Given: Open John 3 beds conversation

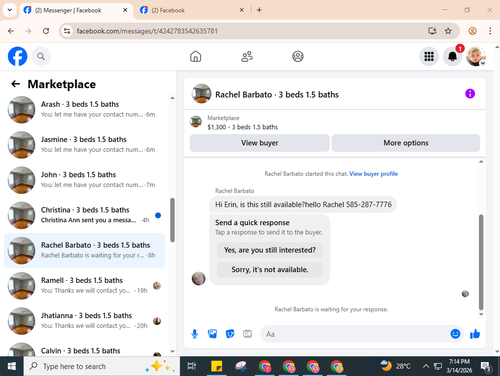Looking at the screenshot, I should [x=84, y=180].
